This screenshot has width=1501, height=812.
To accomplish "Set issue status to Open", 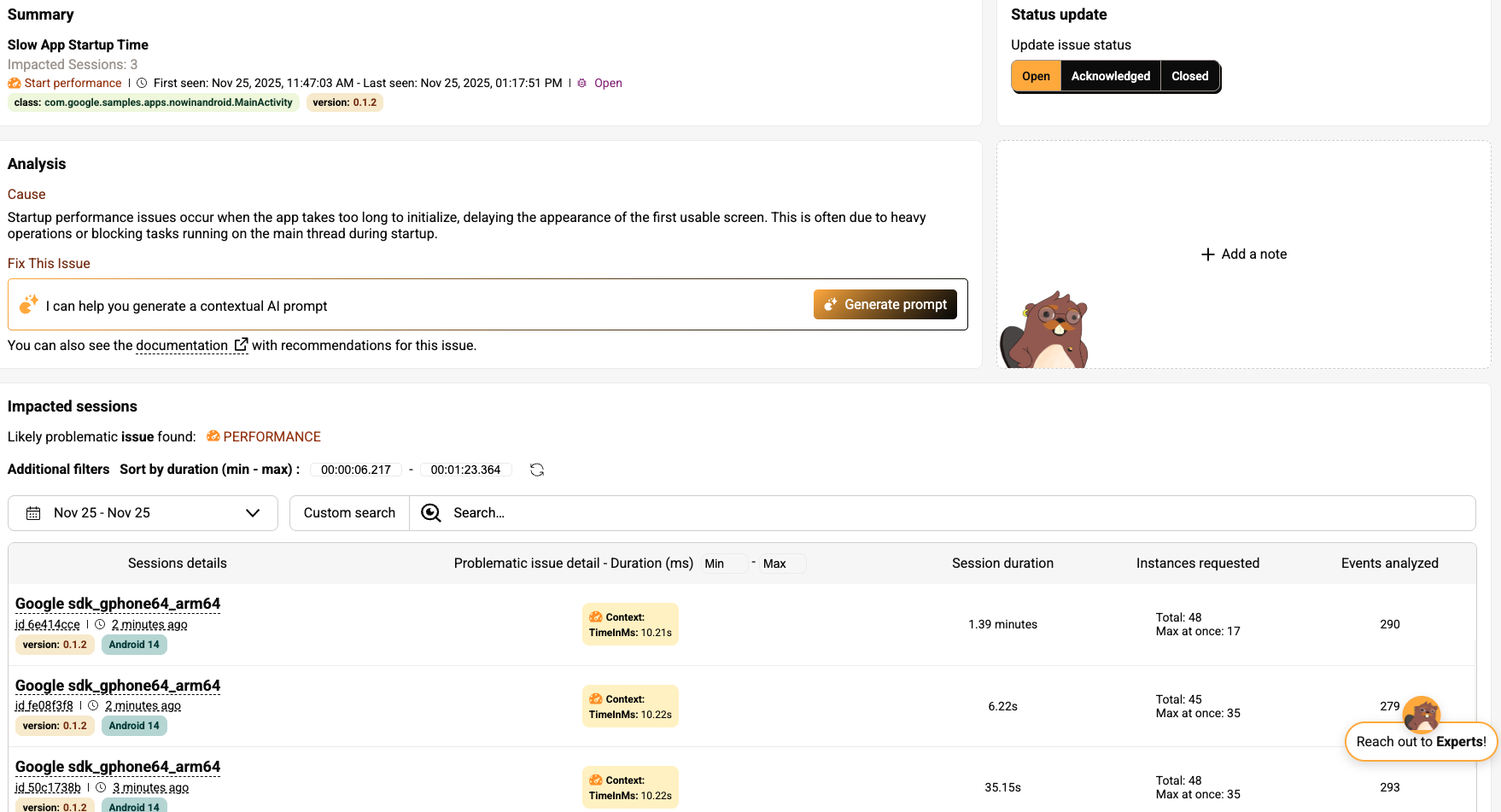I will 1036,76.
